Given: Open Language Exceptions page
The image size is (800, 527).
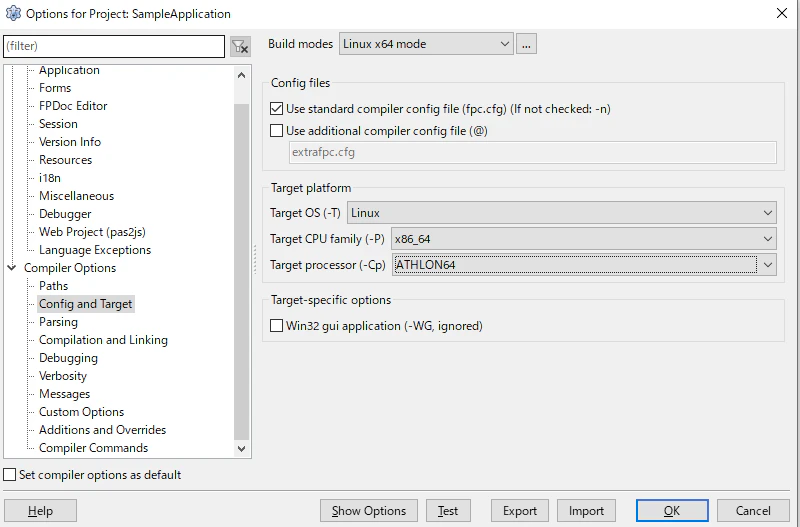Looking at the screenshot, I should point(95,250).
